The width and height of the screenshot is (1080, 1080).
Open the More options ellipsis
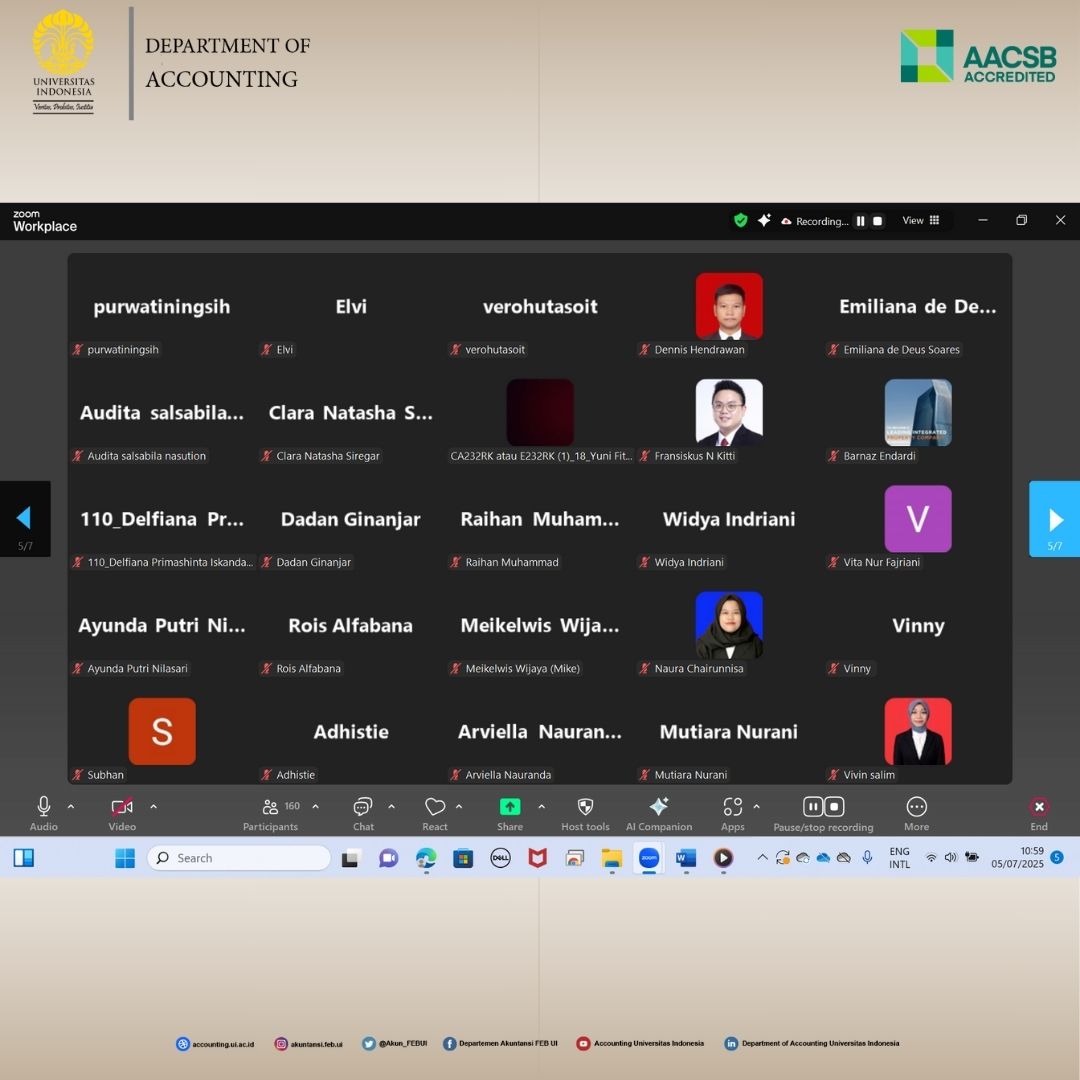(x=916, y=807)
